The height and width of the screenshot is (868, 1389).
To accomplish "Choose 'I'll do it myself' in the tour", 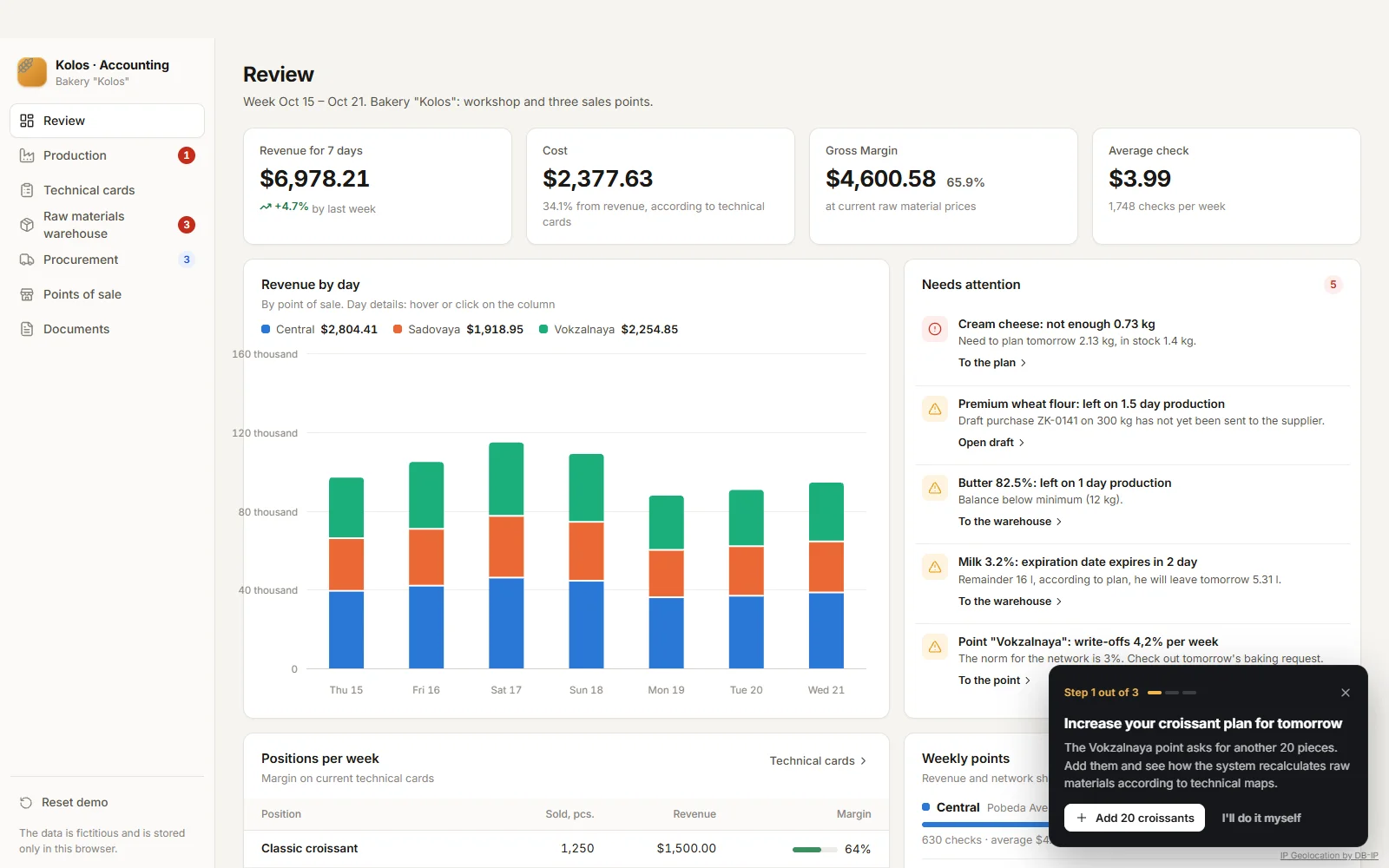I will 1261,818.
